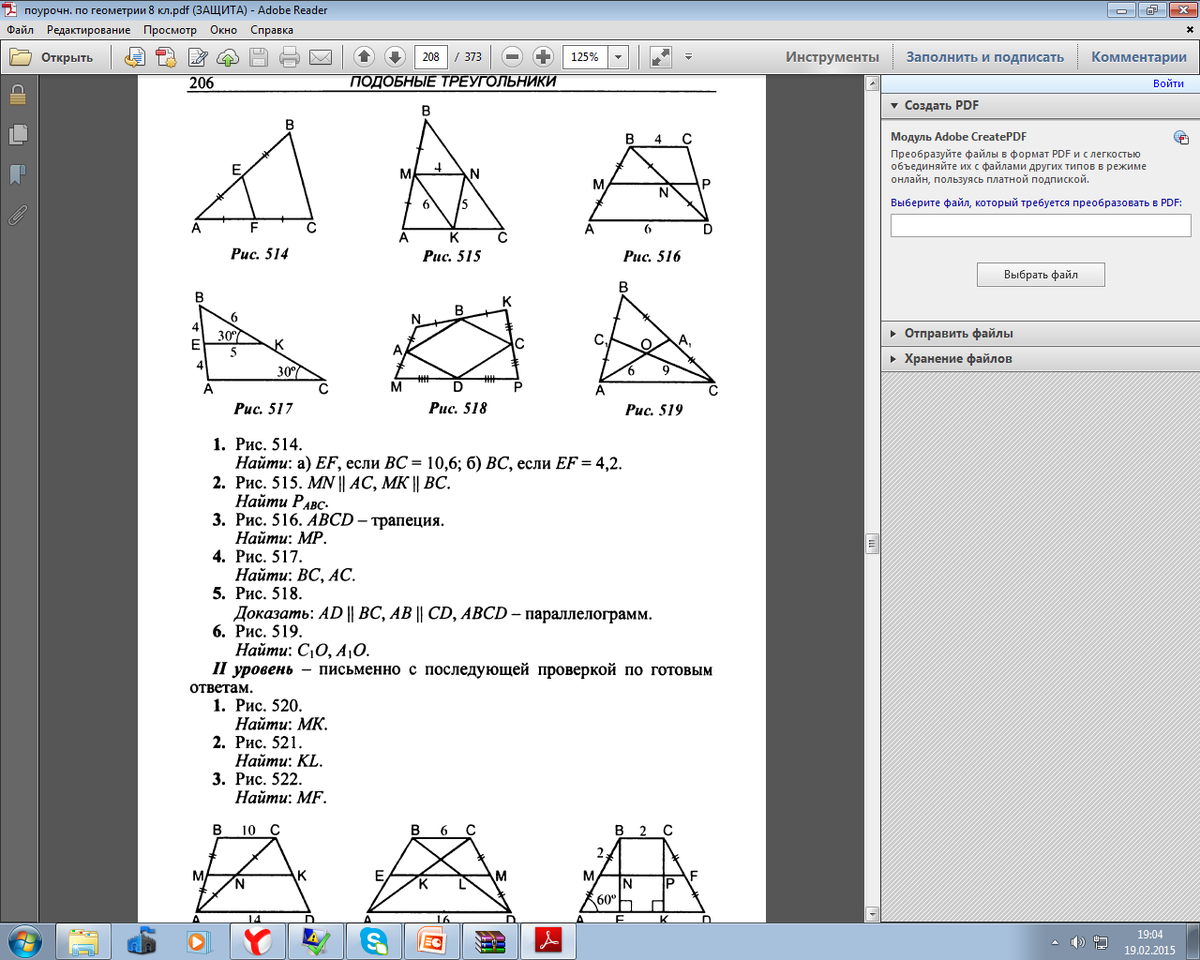Click the print file icon

point(290,57)
